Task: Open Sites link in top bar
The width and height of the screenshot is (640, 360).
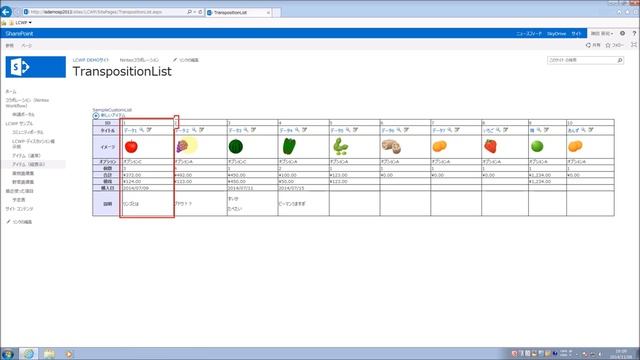Action: pos(576,33)
